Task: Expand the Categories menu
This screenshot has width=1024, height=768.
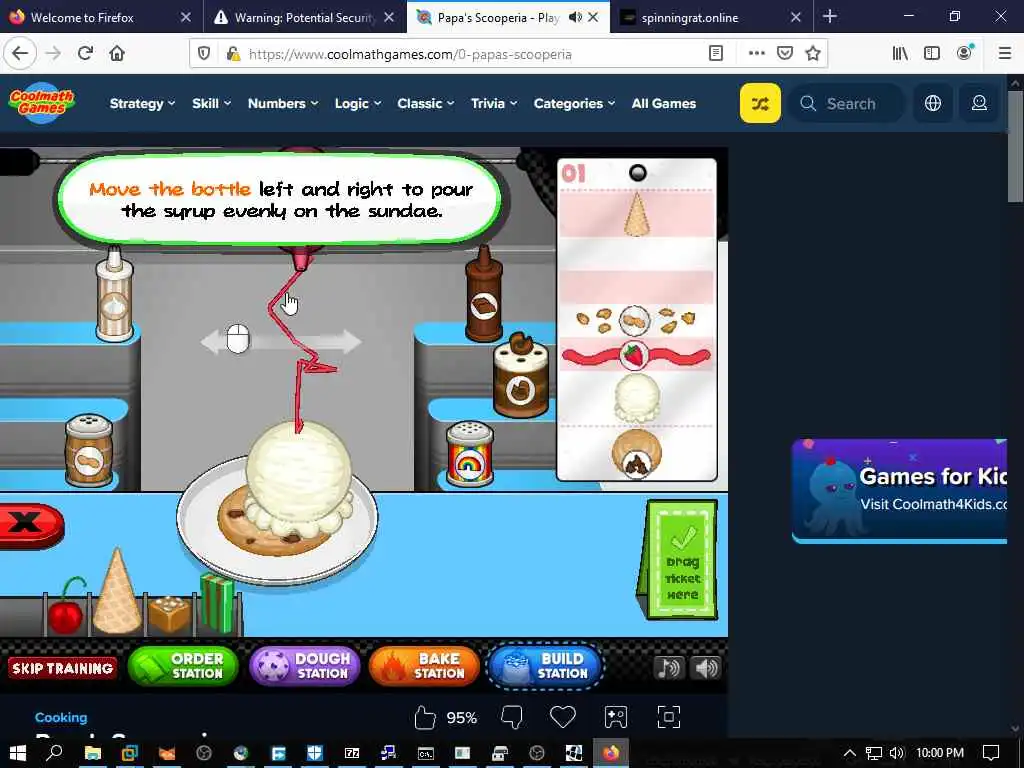Action: (574, 103)
